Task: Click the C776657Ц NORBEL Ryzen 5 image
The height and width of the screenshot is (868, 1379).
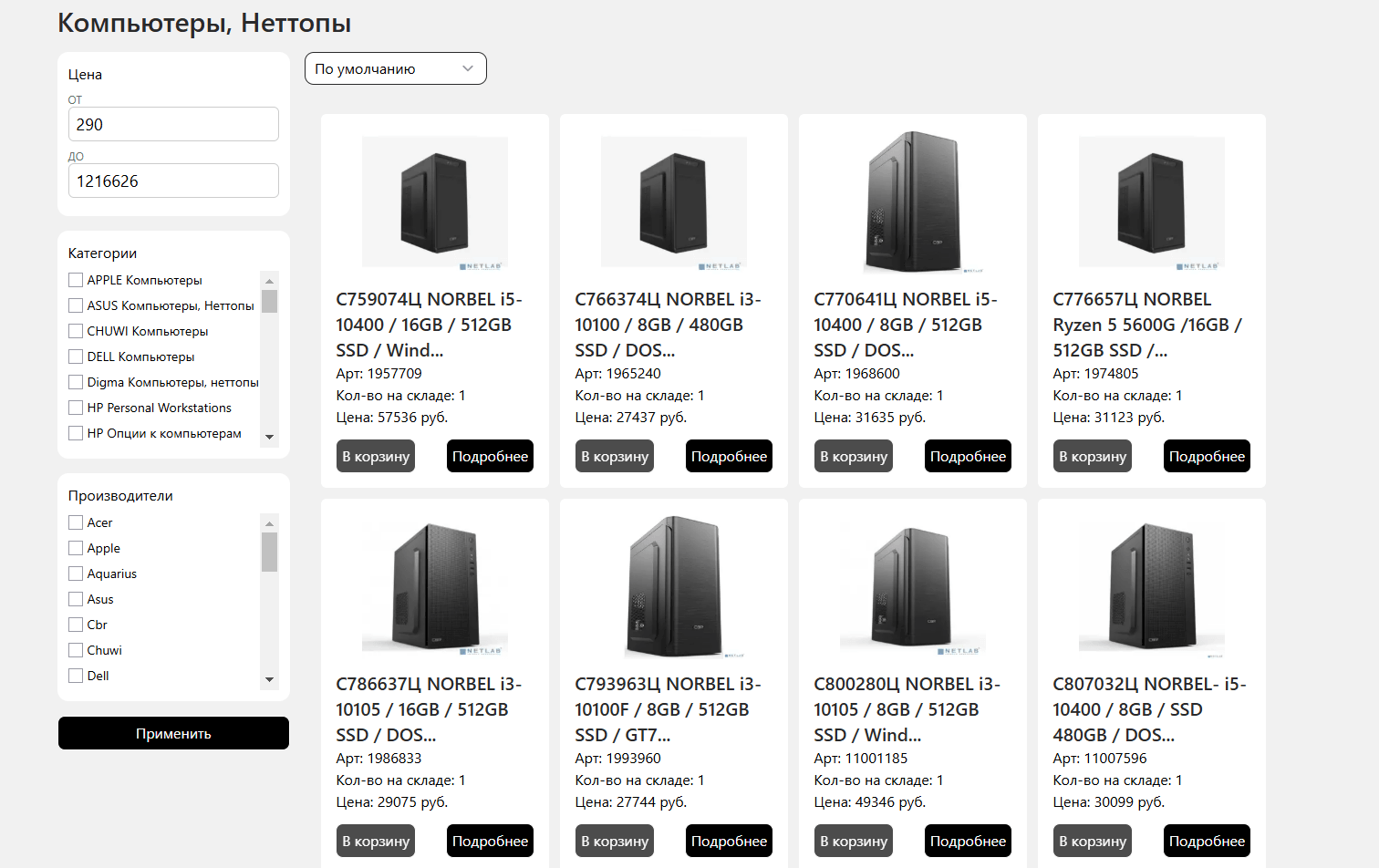Action: click(1152, 202)
